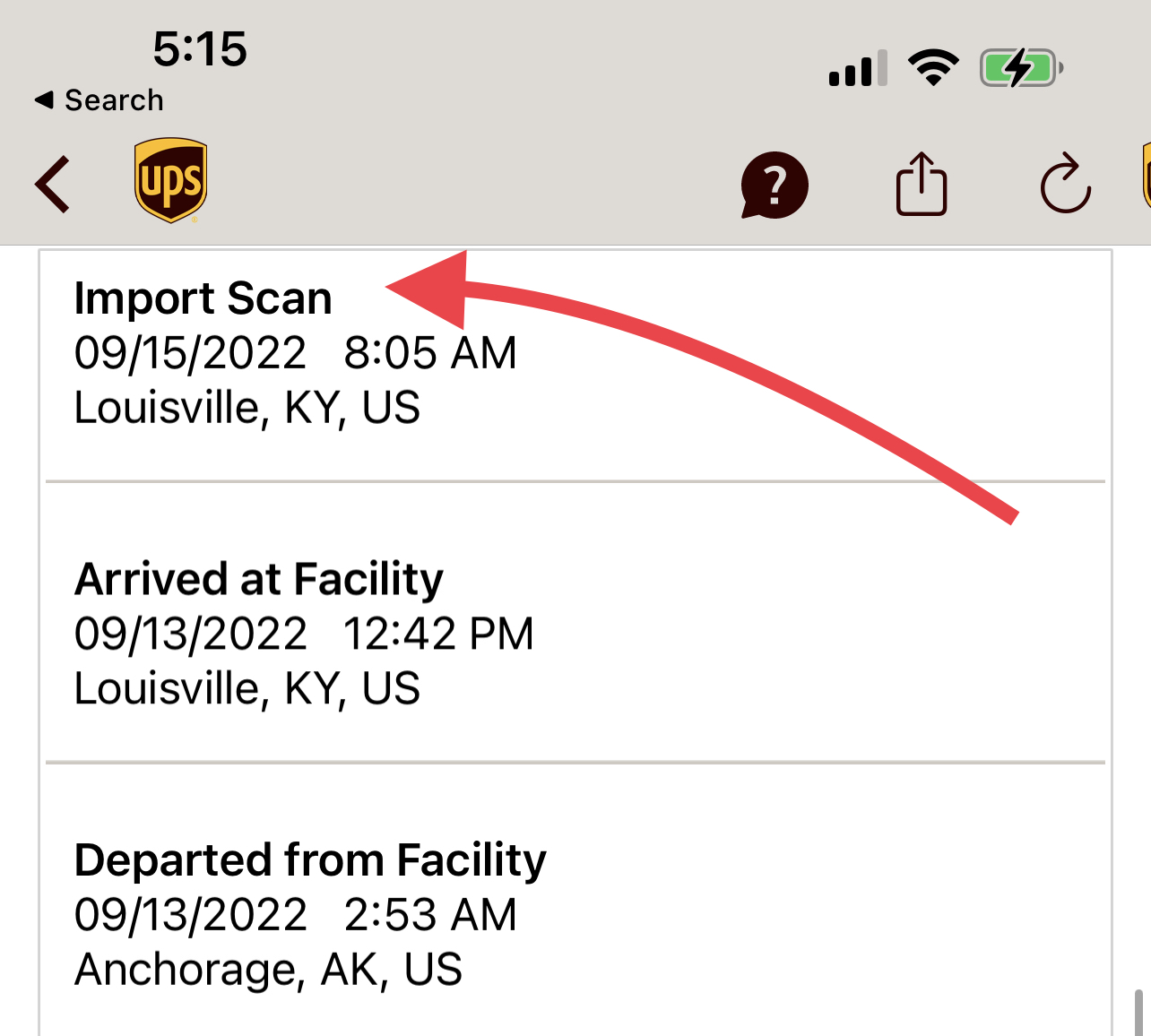Click the vertical scrollbar thumb
Screen dimensions: 1151x1036
[x=1138, y=1013]
